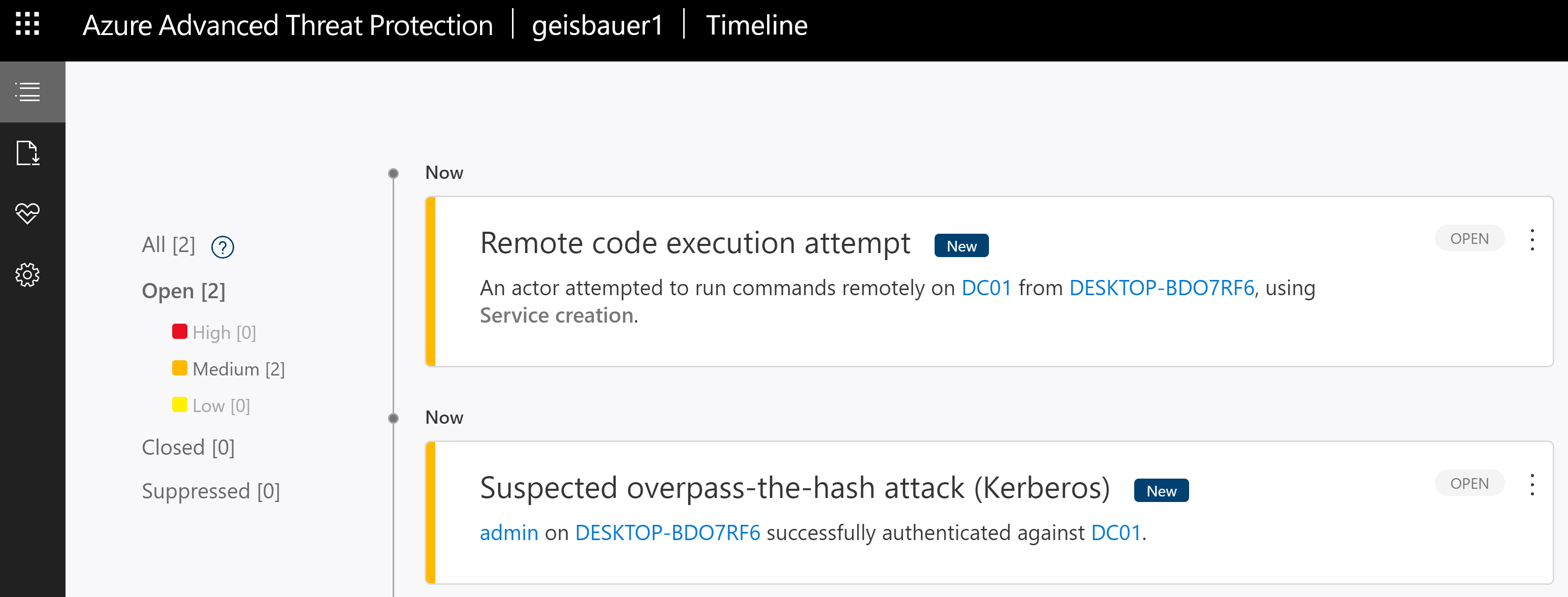Image resolution: width=1568 pixels, height=597 pixels.
Task: Click the first Now timeline marker dot
Action: click(x=394, y=174)
